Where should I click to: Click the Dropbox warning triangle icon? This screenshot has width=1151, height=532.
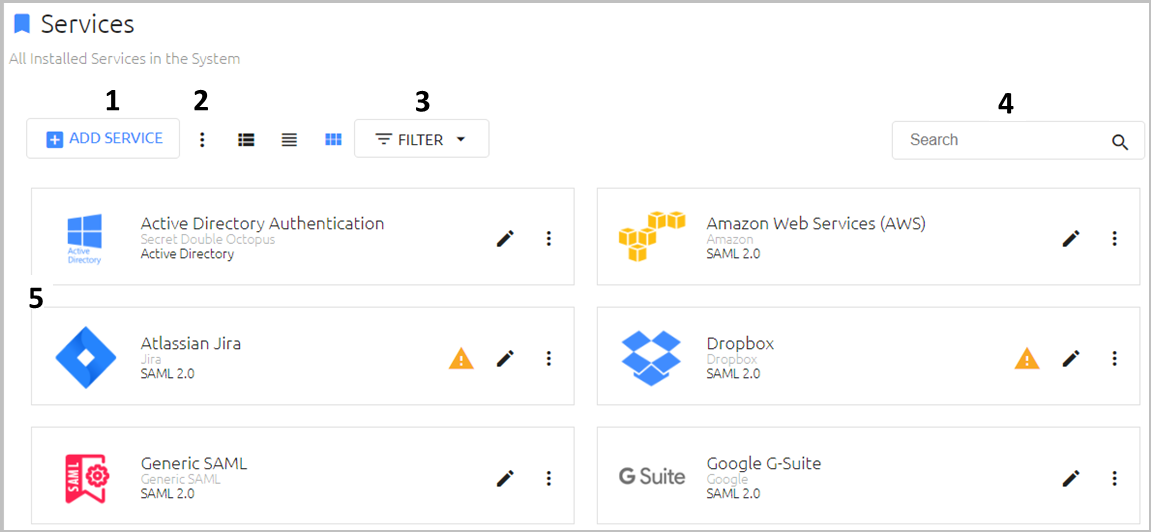1027,358
